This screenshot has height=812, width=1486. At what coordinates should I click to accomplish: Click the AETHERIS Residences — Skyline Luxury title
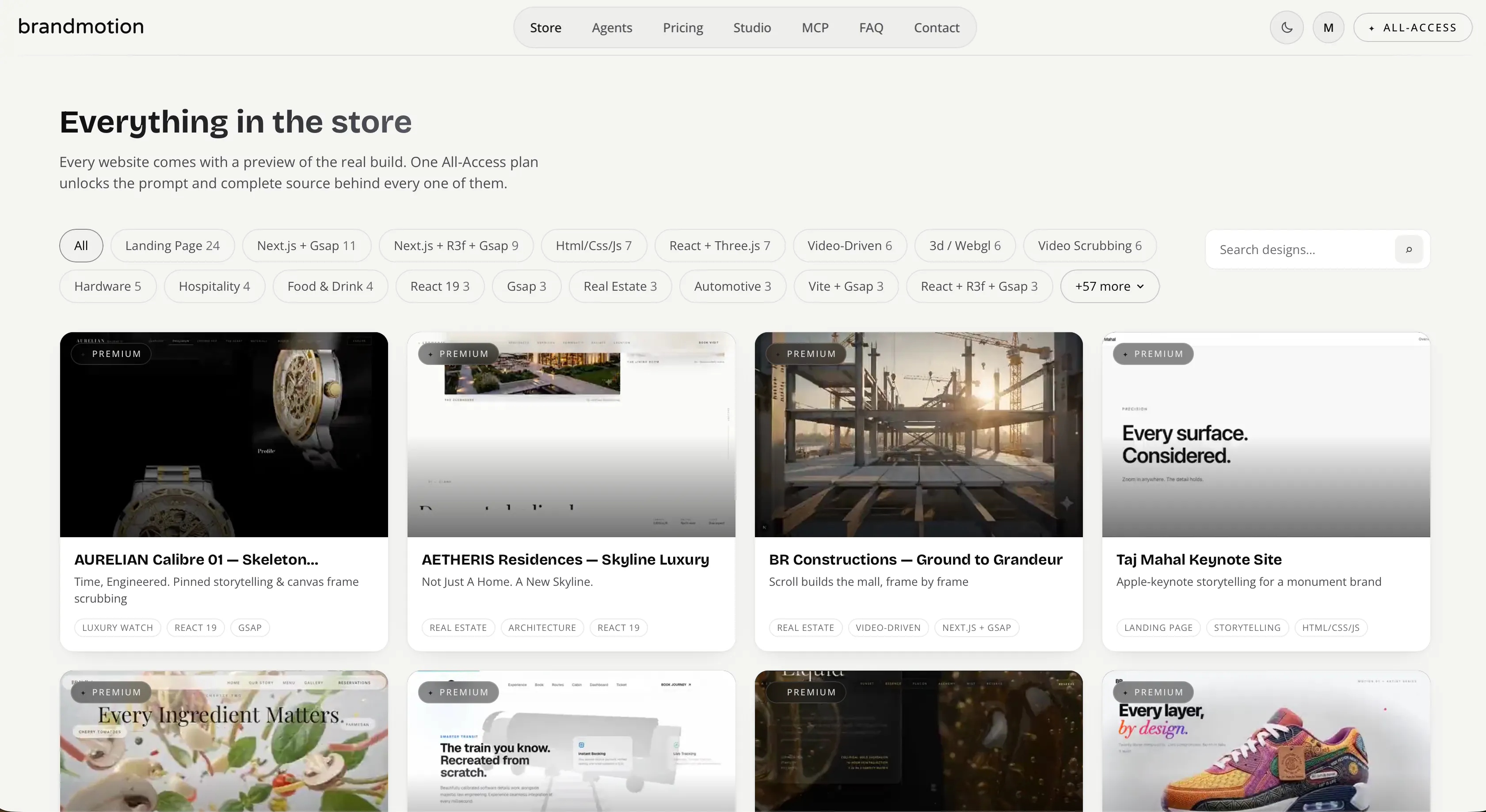click(x=565, y=559)
